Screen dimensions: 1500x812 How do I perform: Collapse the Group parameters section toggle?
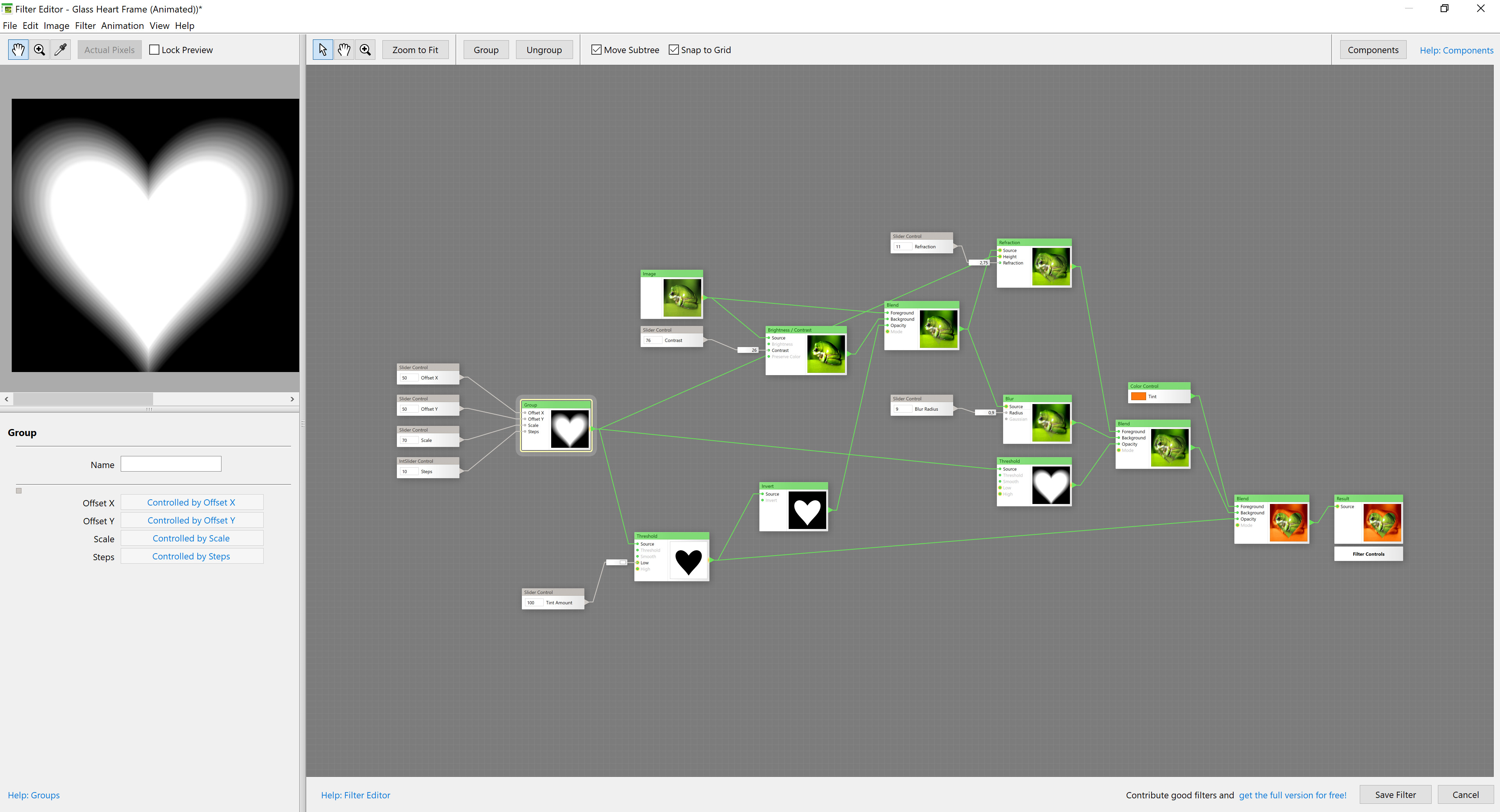pyautogui.click(x=19, y=491)
